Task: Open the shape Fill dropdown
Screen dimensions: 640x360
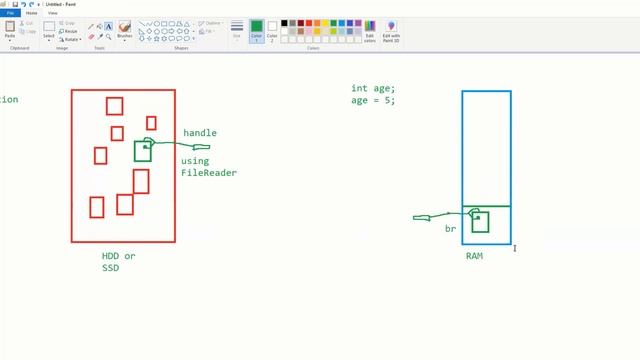Action: click(x=207, y=31)
